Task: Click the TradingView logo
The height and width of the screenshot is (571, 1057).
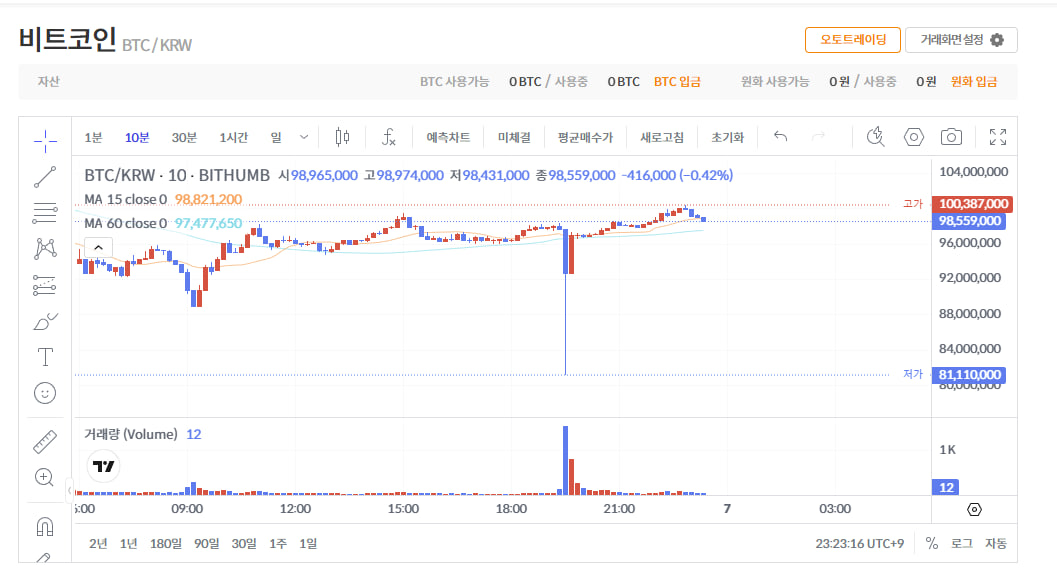Action: click(104, 466)
